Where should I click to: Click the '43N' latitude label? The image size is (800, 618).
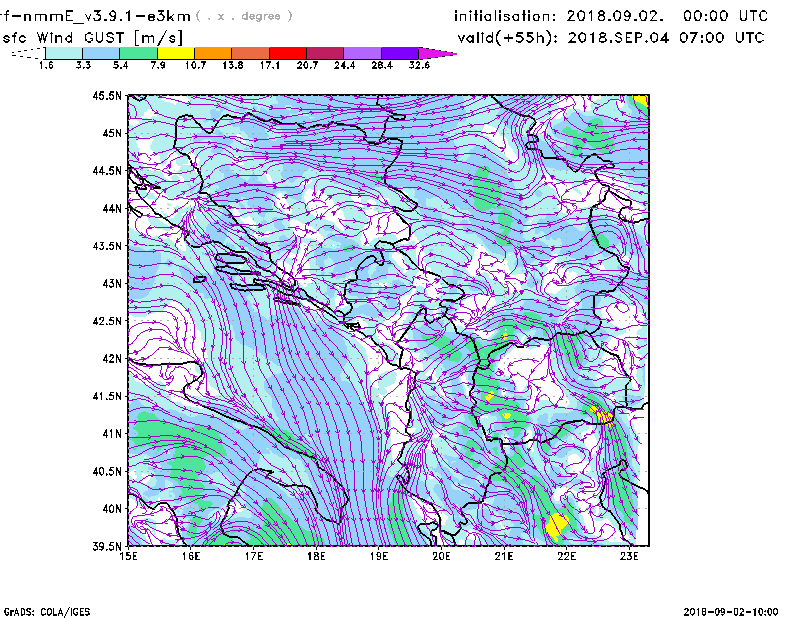[112, 283]
